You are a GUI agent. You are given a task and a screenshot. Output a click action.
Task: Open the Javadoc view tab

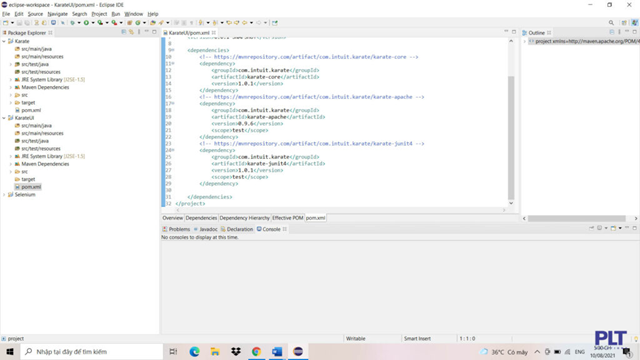(x=206, y=229)
